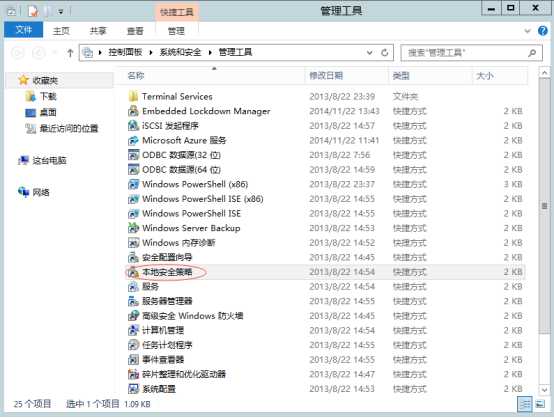
Task: Click the 碎片整理和优化驱动器 icon
Action: pos(133,374)
